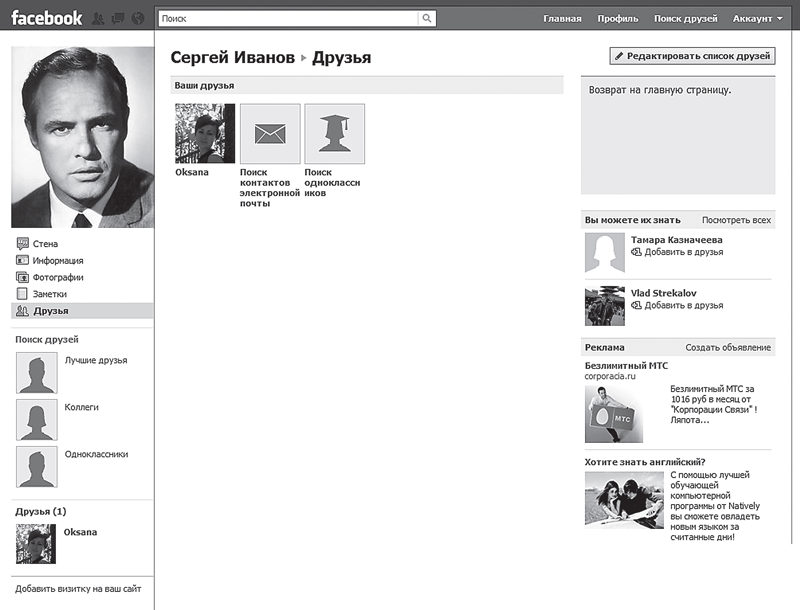The height and width of the screenshot is (610, 800).
Task: Click in the Поиск search field
Action: [288, 18]
